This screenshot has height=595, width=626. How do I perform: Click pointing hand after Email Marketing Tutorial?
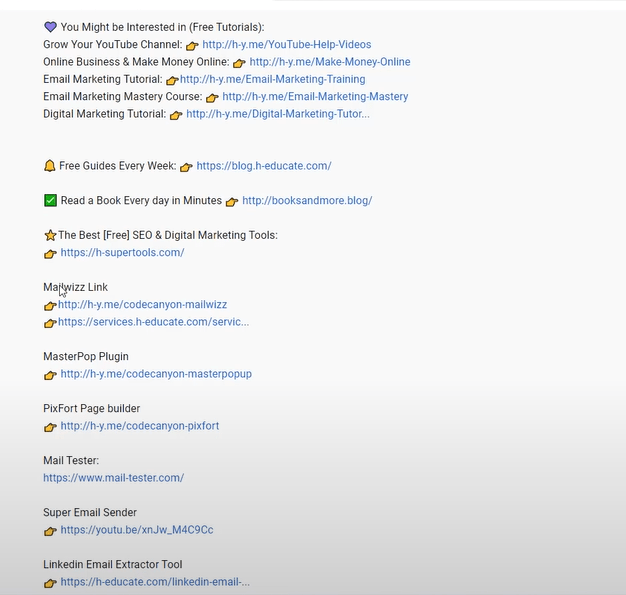point(172,80)
